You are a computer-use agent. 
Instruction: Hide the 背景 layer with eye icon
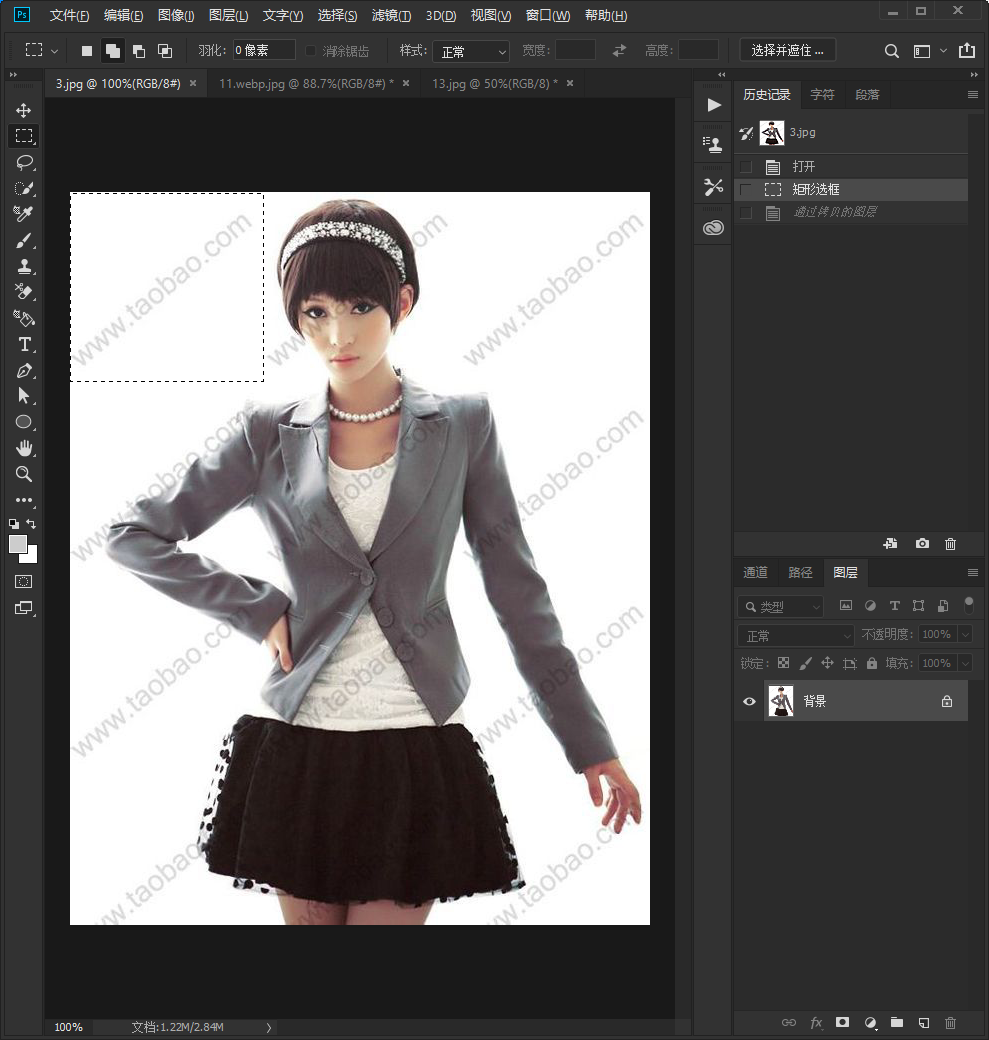point(750,701)
